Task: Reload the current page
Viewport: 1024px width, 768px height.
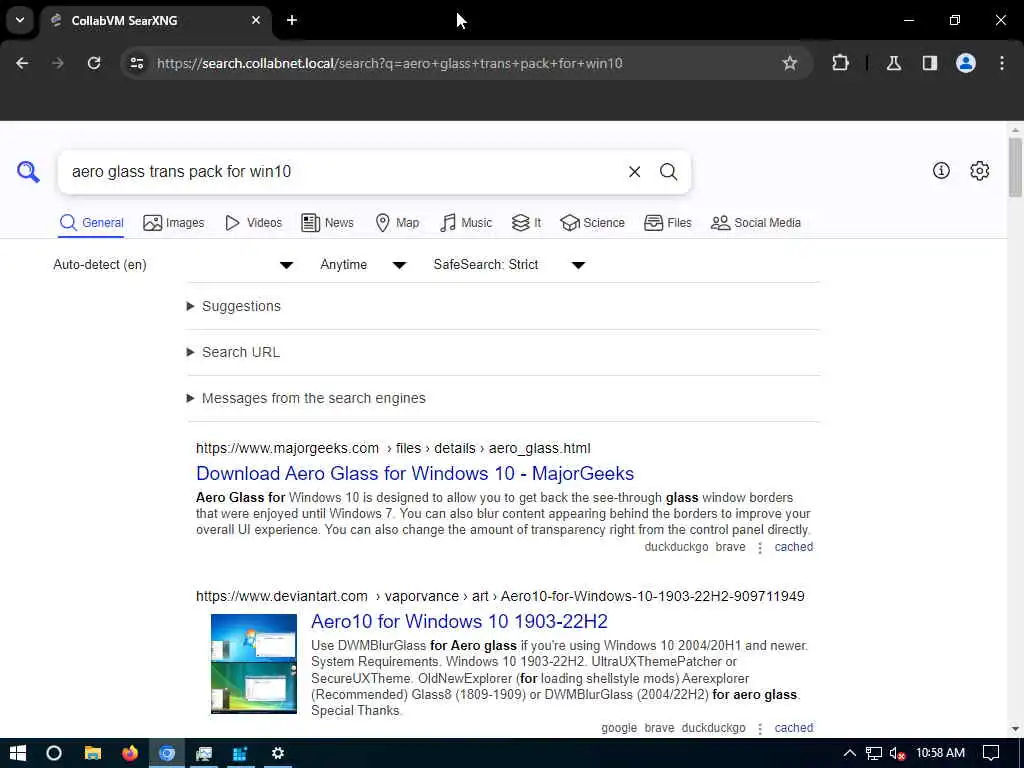Action: 94,63
